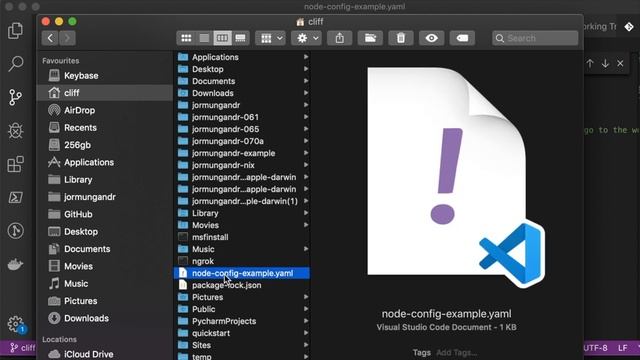
Task: Select AirDrop in Finder sidebar
Action: tap(105, 110)
